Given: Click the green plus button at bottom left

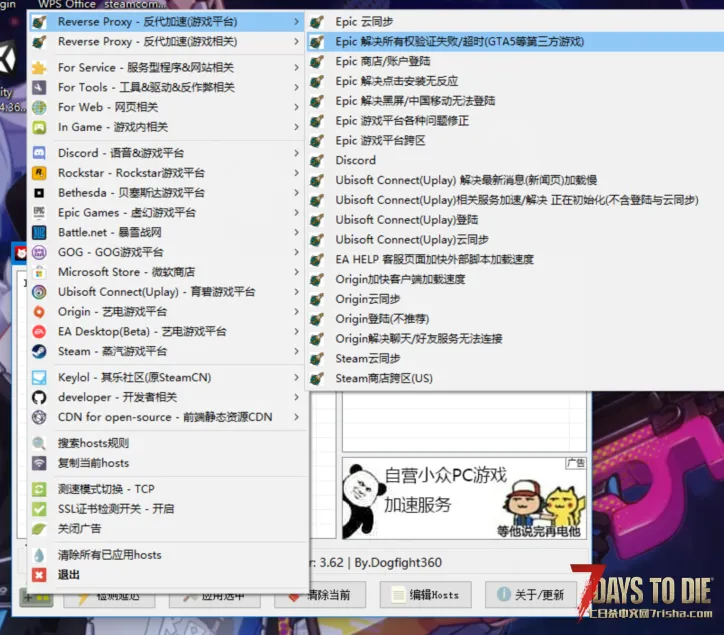Looking at the screenshot, I should 36,599.
